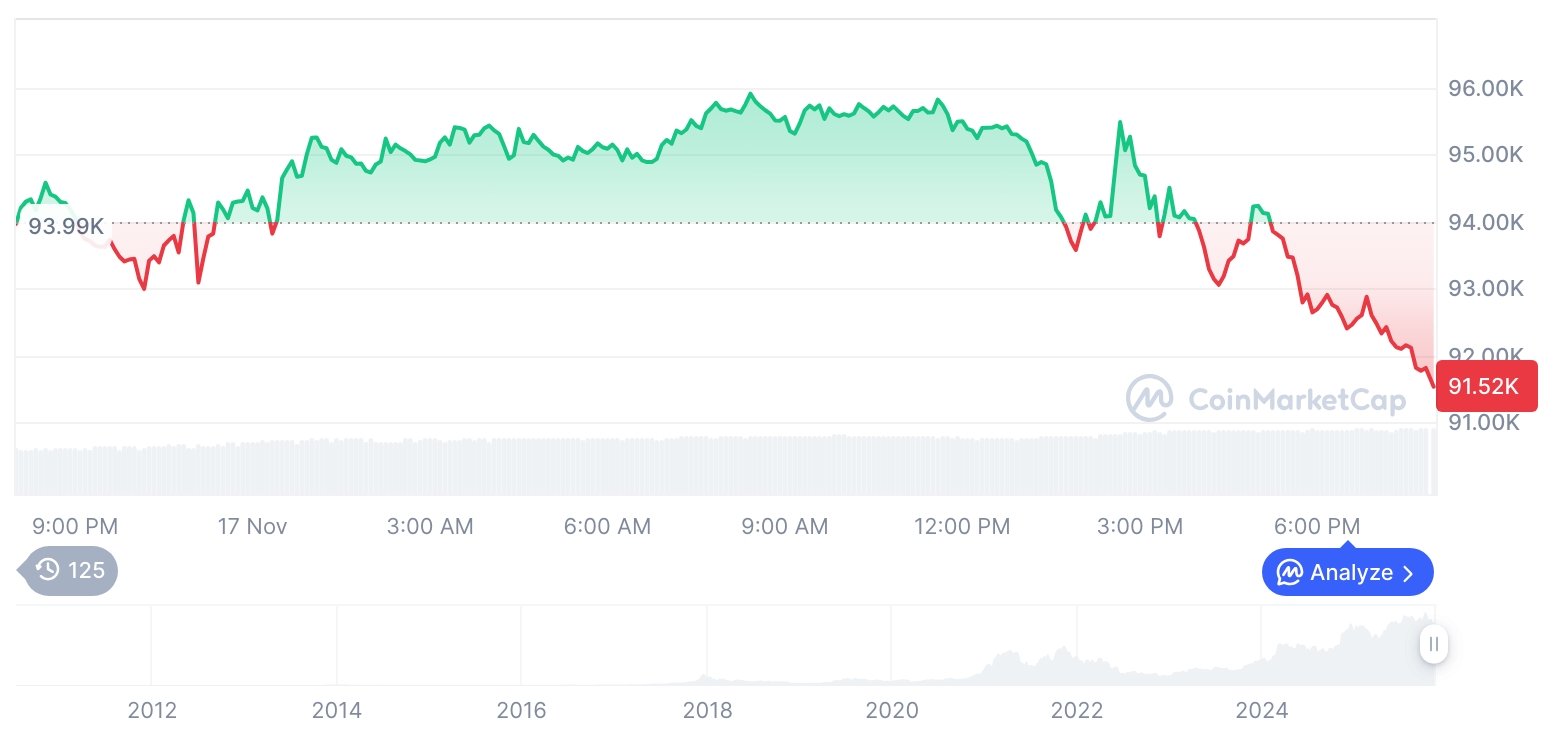Select 2024 on the overview timeline
This screenshot has width=1566, height=732.
[x=1262, y=711]
